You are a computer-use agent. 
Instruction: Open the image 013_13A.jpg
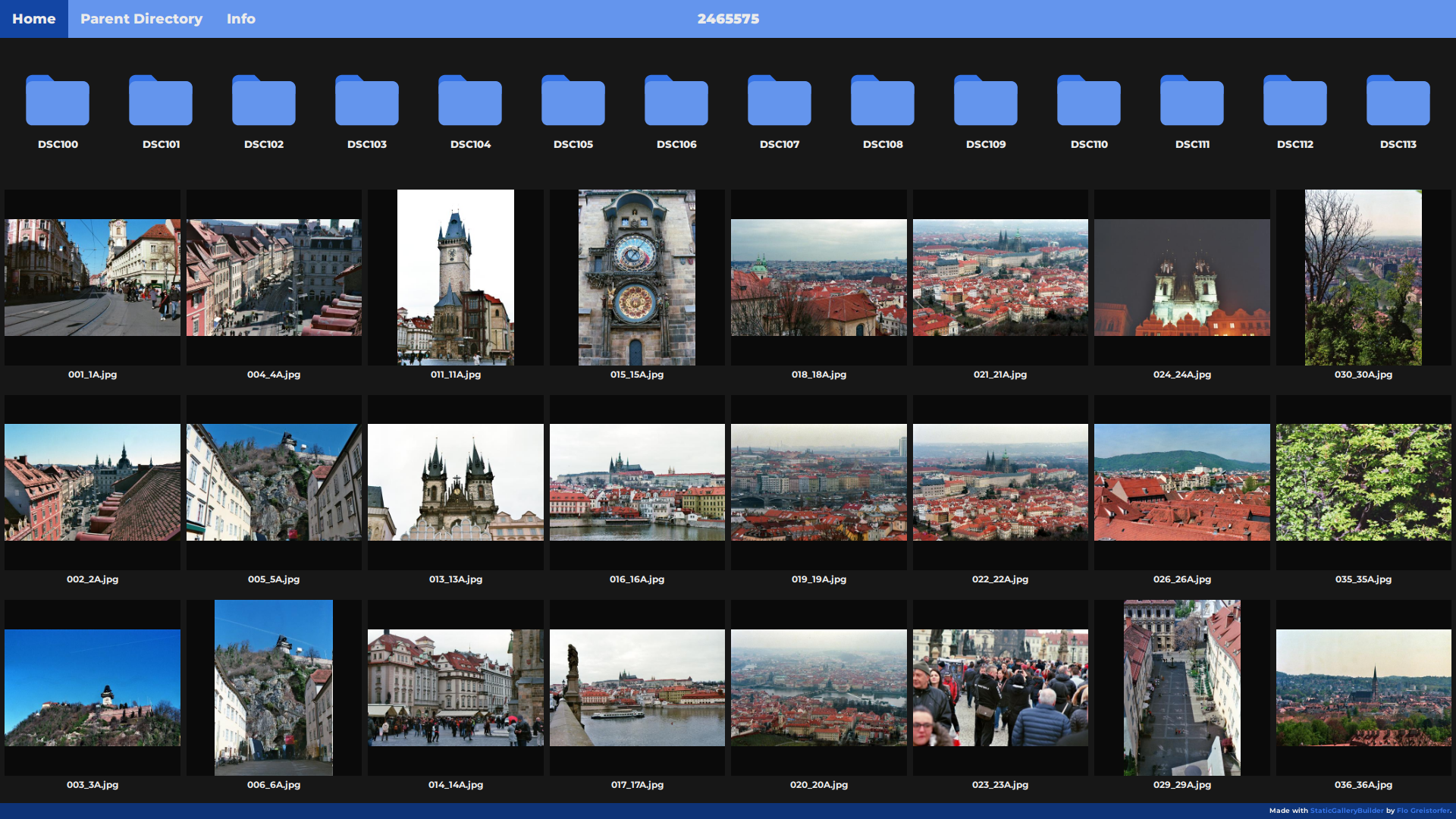(x=455, y=482)
